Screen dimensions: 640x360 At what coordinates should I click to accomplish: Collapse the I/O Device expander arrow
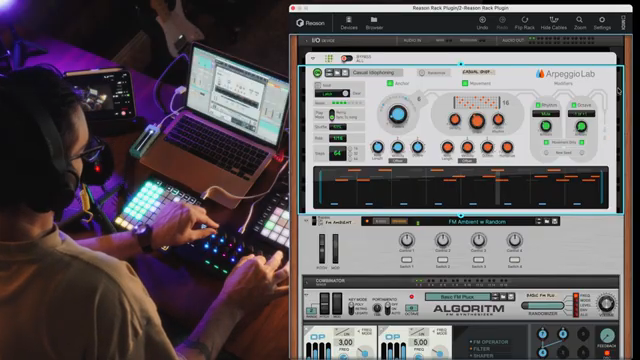[x=307, y=41]
